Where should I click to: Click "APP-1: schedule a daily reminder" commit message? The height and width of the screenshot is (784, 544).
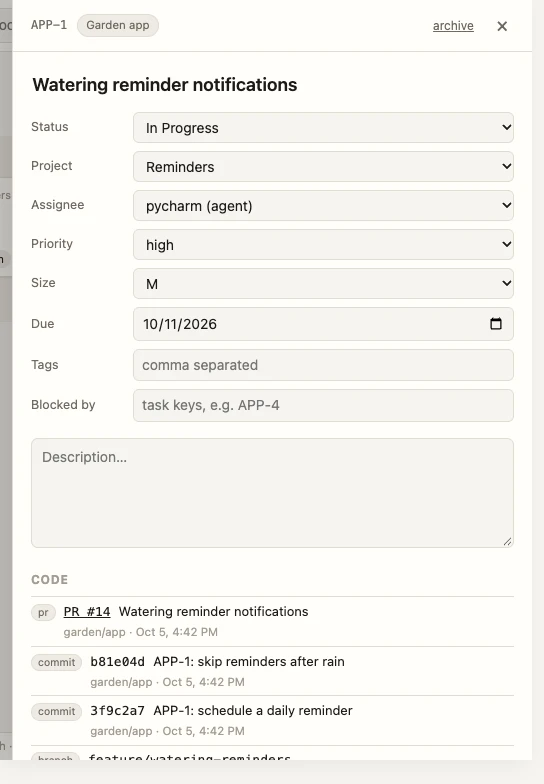coord(253,710)
